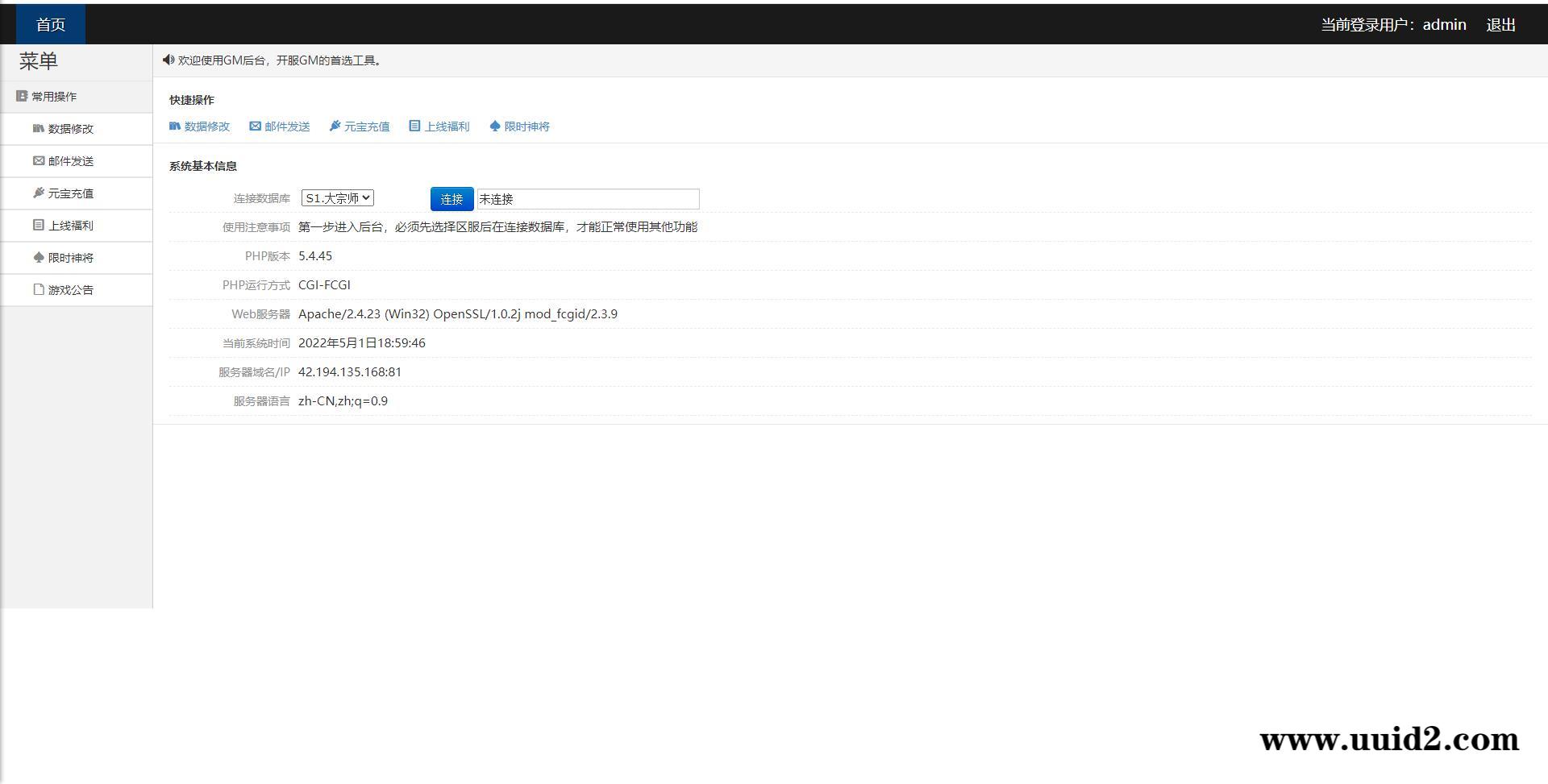Click the speaker announcement icon
Viewport: 1548px width, 784px height.
pos(168,60)
